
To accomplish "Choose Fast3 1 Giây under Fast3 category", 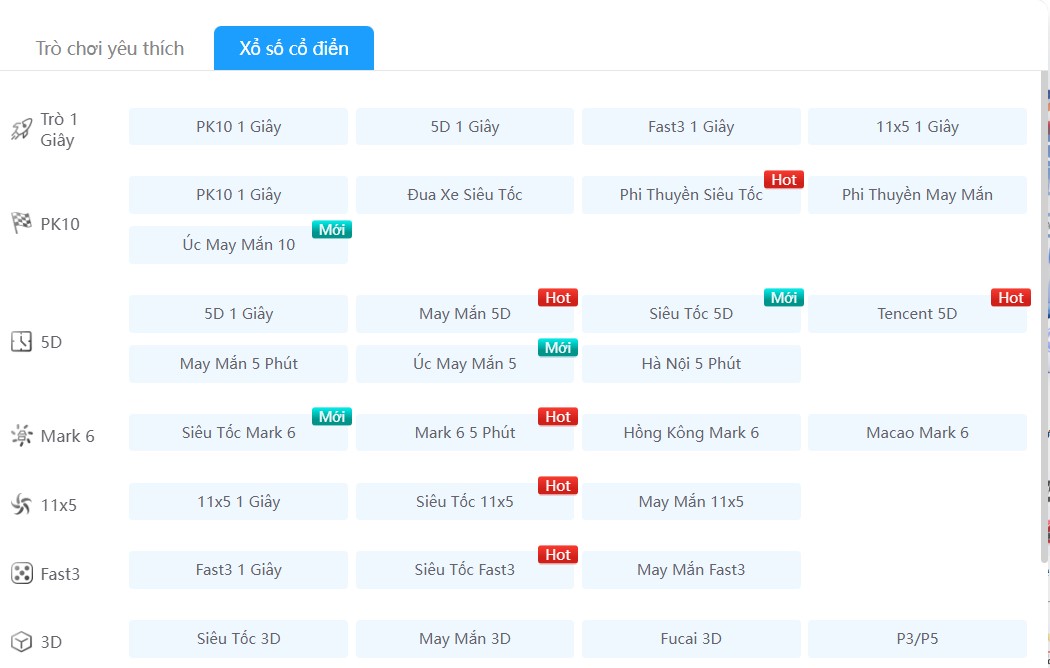I will (x=238, y=570).
